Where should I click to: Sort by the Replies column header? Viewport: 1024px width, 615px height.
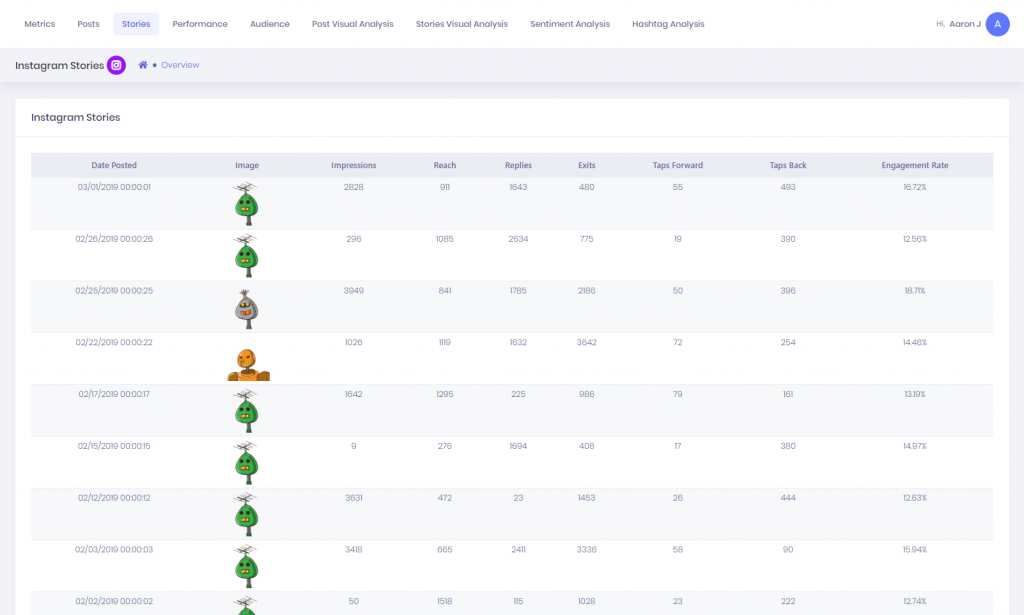(x=518, y=165)
